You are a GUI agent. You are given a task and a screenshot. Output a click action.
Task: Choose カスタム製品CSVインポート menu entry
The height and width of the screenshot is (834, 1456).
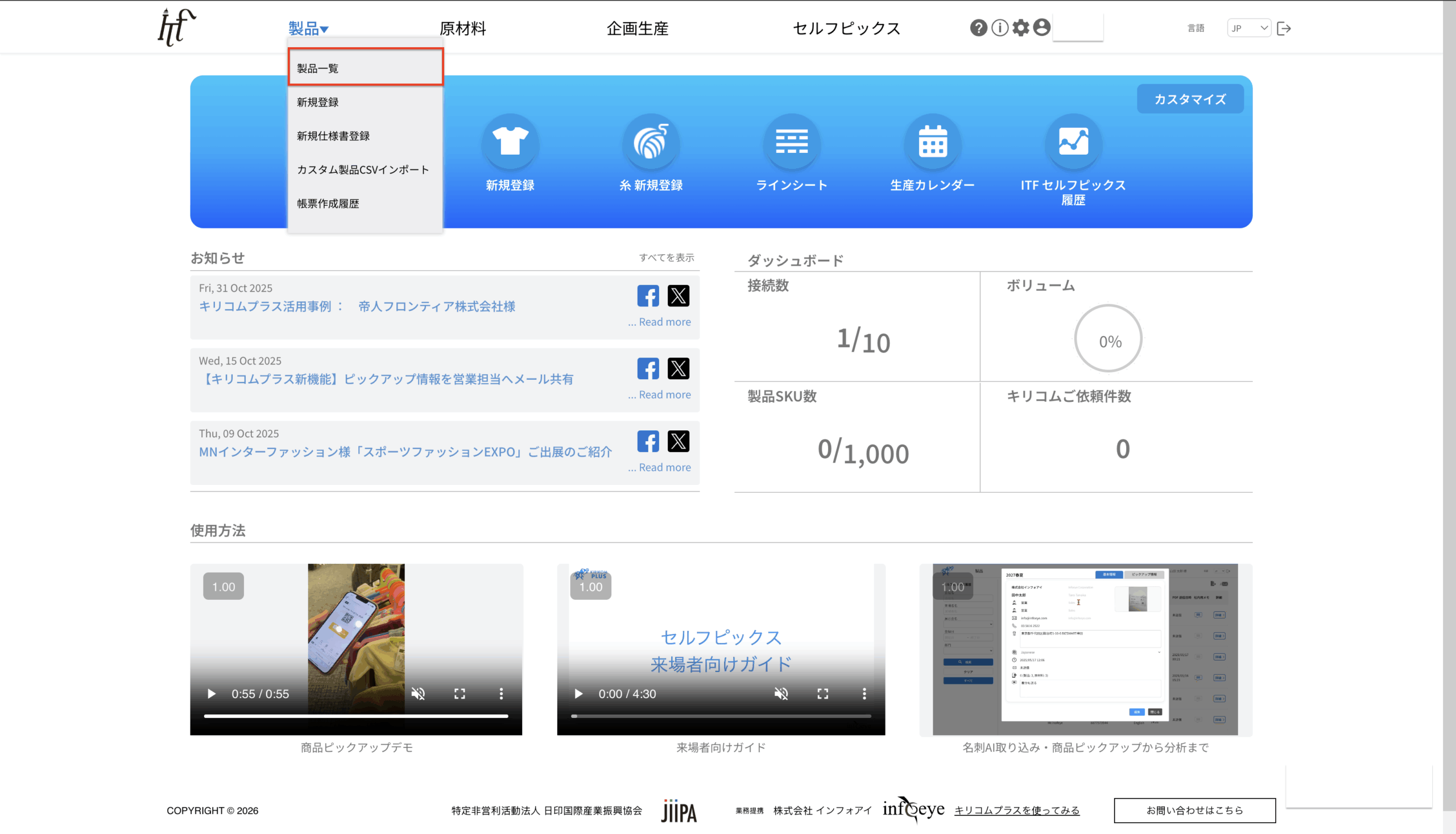pos(363,169)
